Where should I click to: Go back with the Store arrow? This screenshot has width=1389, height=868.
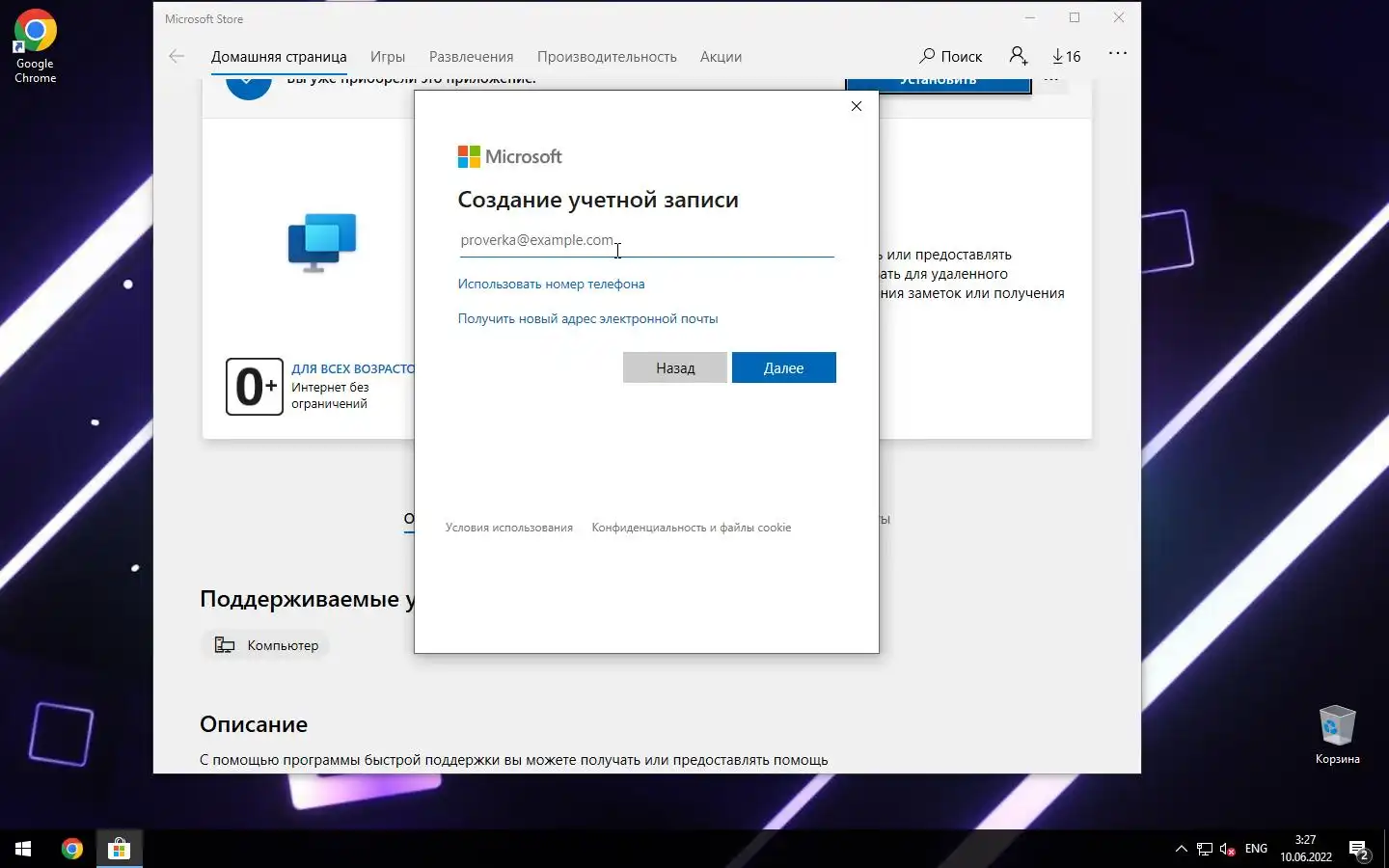177,56
